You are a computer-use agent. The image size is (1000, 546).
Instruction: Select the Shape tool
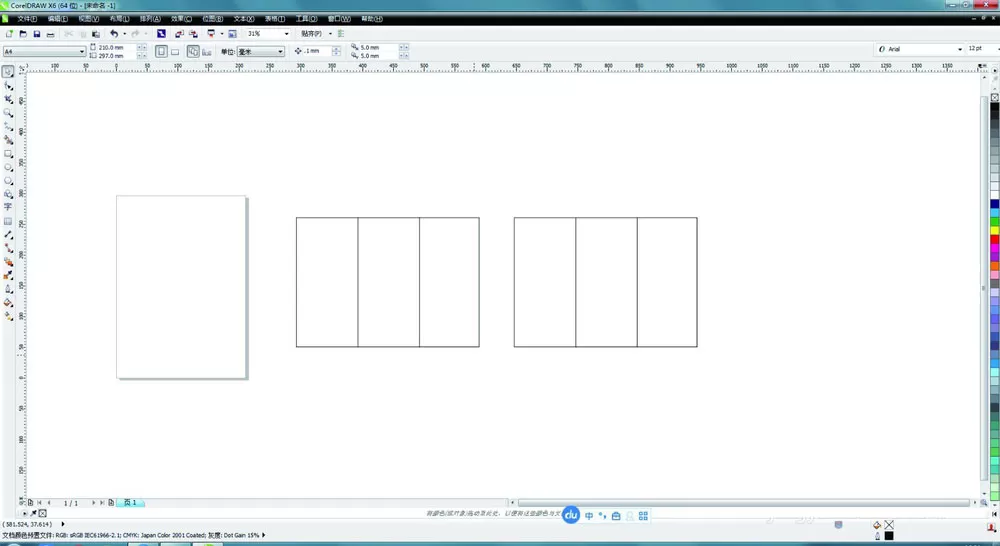pos(8,85)
